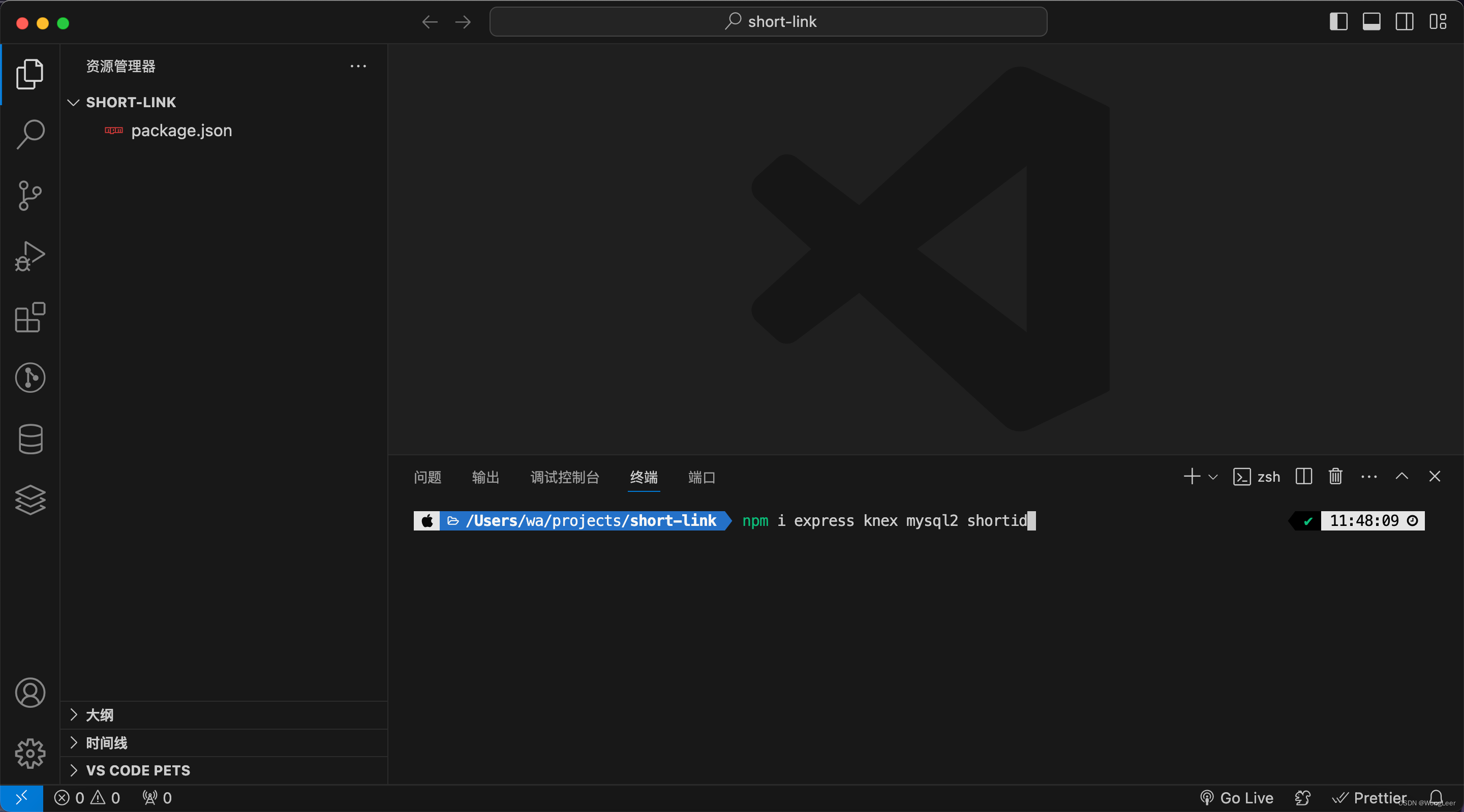Split the terminal pane

[x=1303, y=476]
